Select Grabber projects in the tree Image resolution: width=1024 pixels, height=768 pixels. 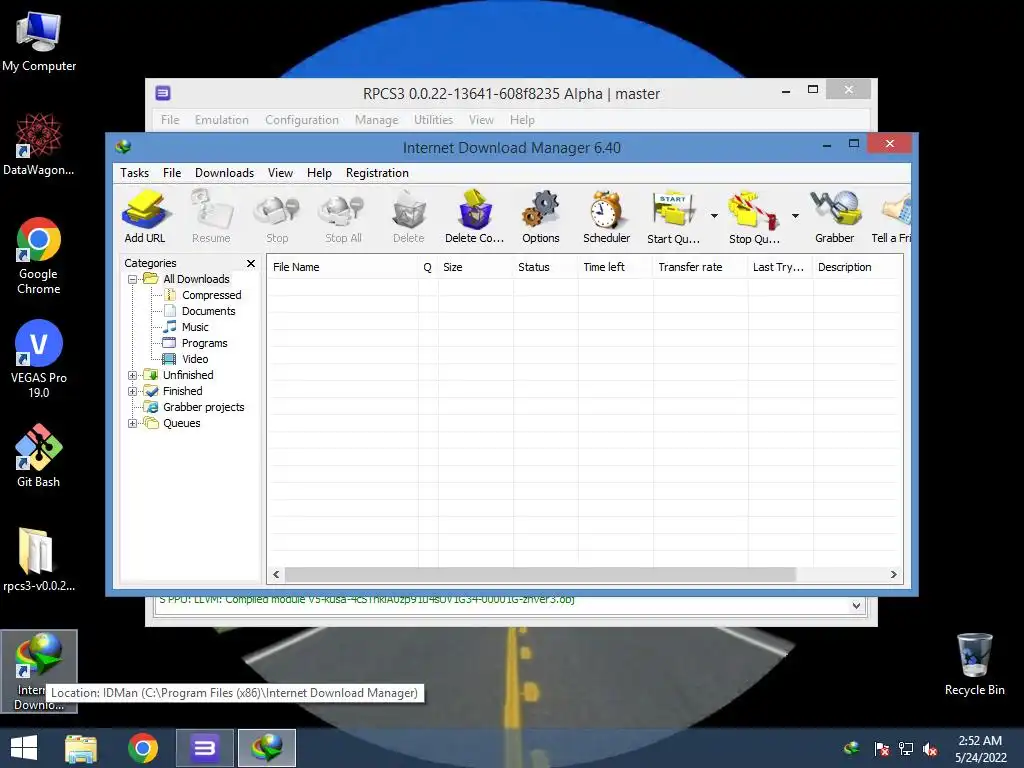(x=203, y=408)
